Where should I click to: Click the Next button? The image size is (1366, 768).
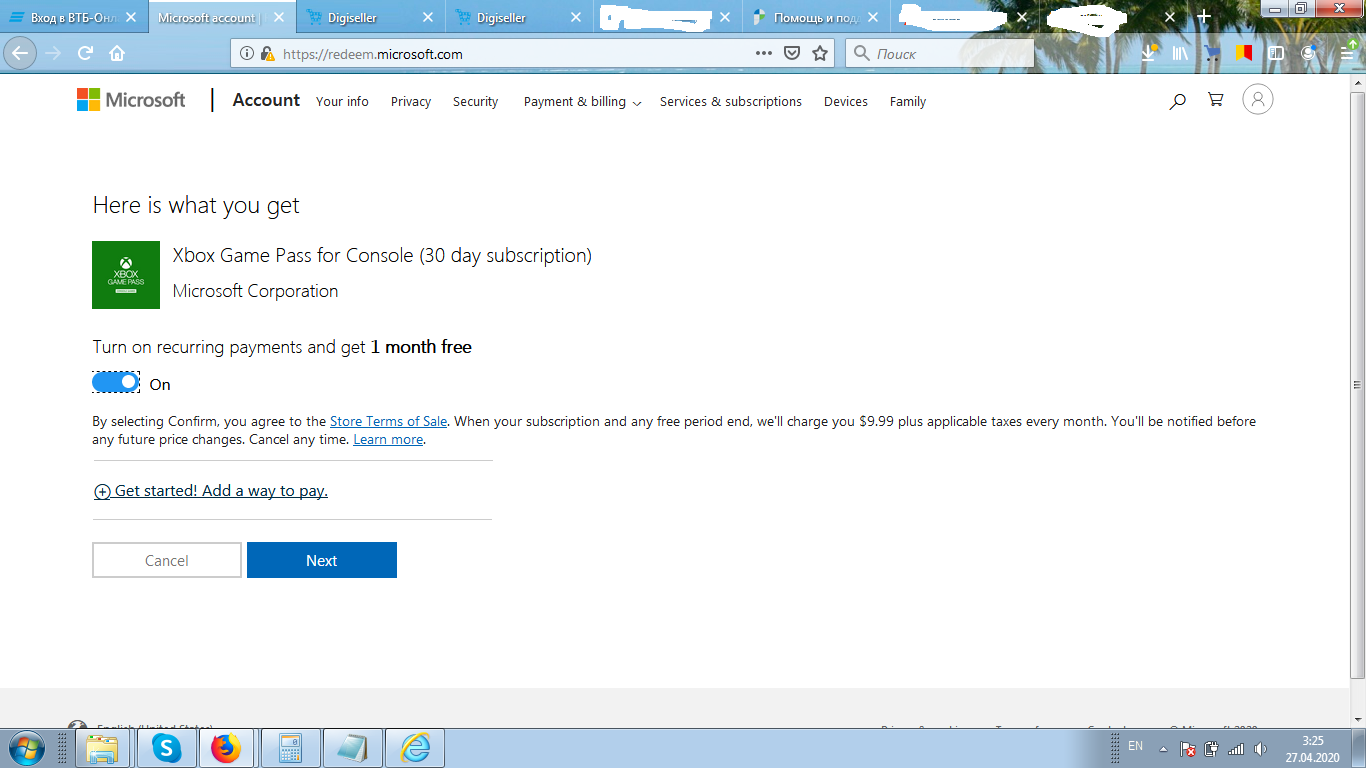pyautogui.click(x=322, y=560)
